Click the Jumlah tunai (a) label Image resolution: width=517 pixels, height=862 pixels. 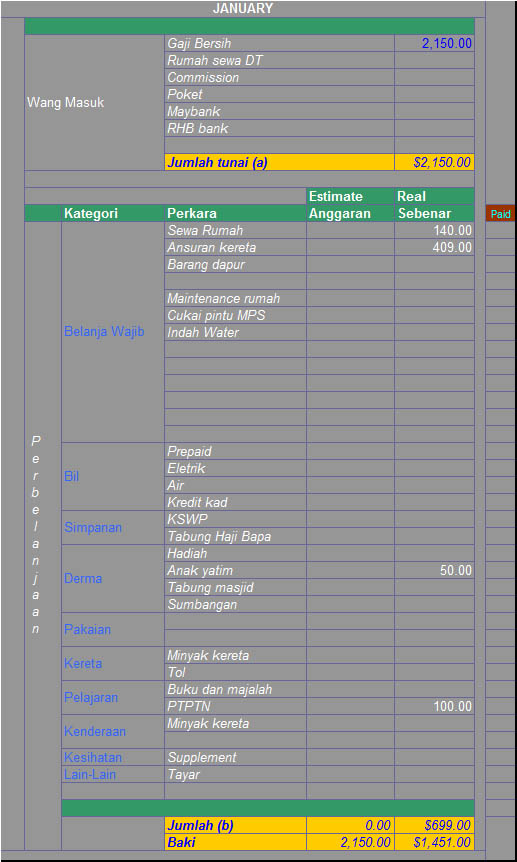pyautogui.click(x=279, y=163)
